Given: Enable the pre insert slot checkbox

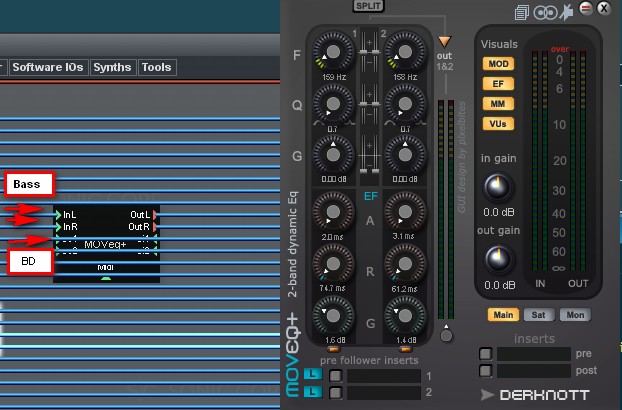Looking at the screenshot, I should point(485,354).
